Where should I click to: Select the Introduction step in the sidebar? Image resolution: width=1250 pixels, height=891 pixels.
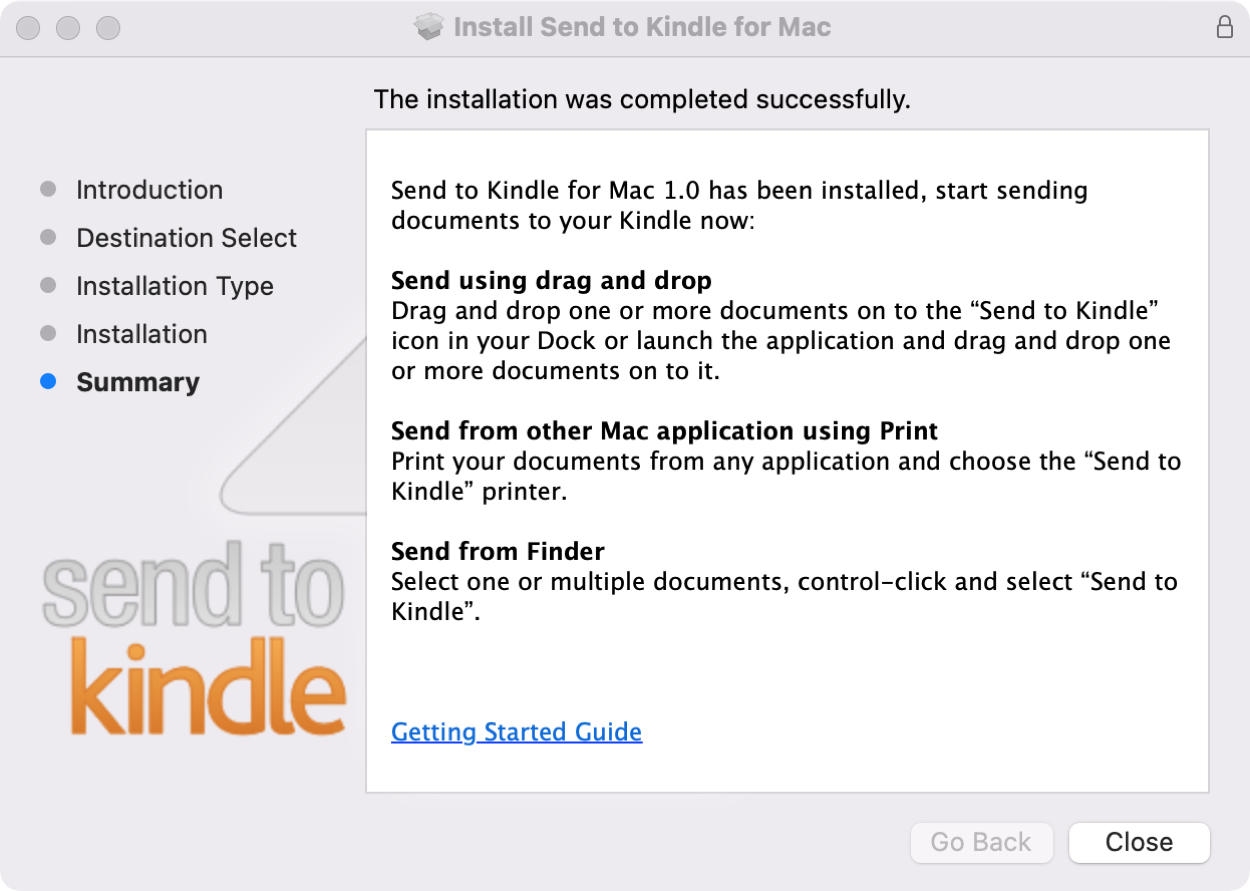pos(149,190)
